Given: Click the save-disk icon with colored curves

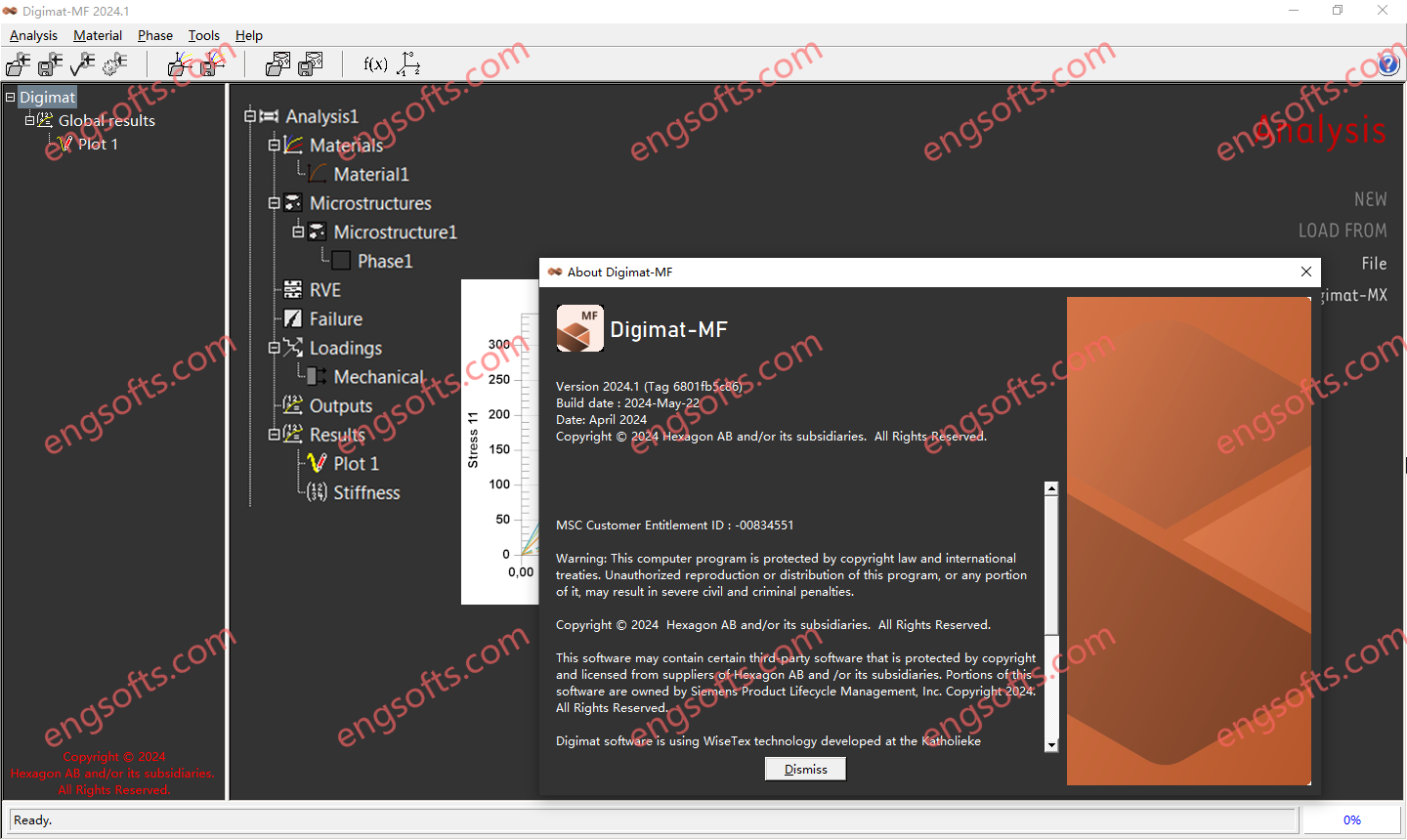Looking at the screenshot, I should [212, 64].
